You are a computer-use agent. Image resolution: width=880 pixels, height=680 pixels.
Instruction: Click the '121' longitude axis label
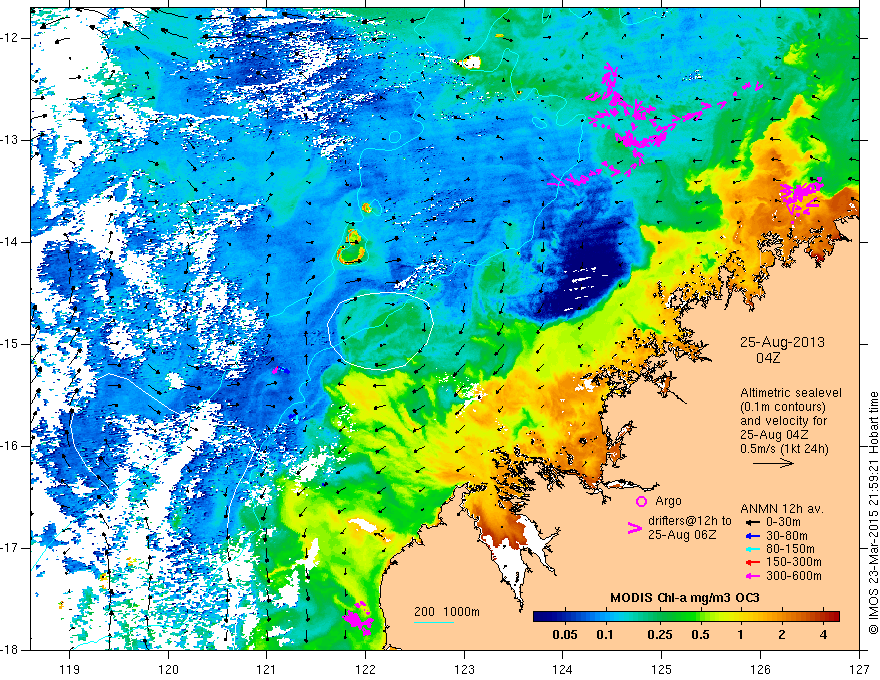(x=267, y=669)
